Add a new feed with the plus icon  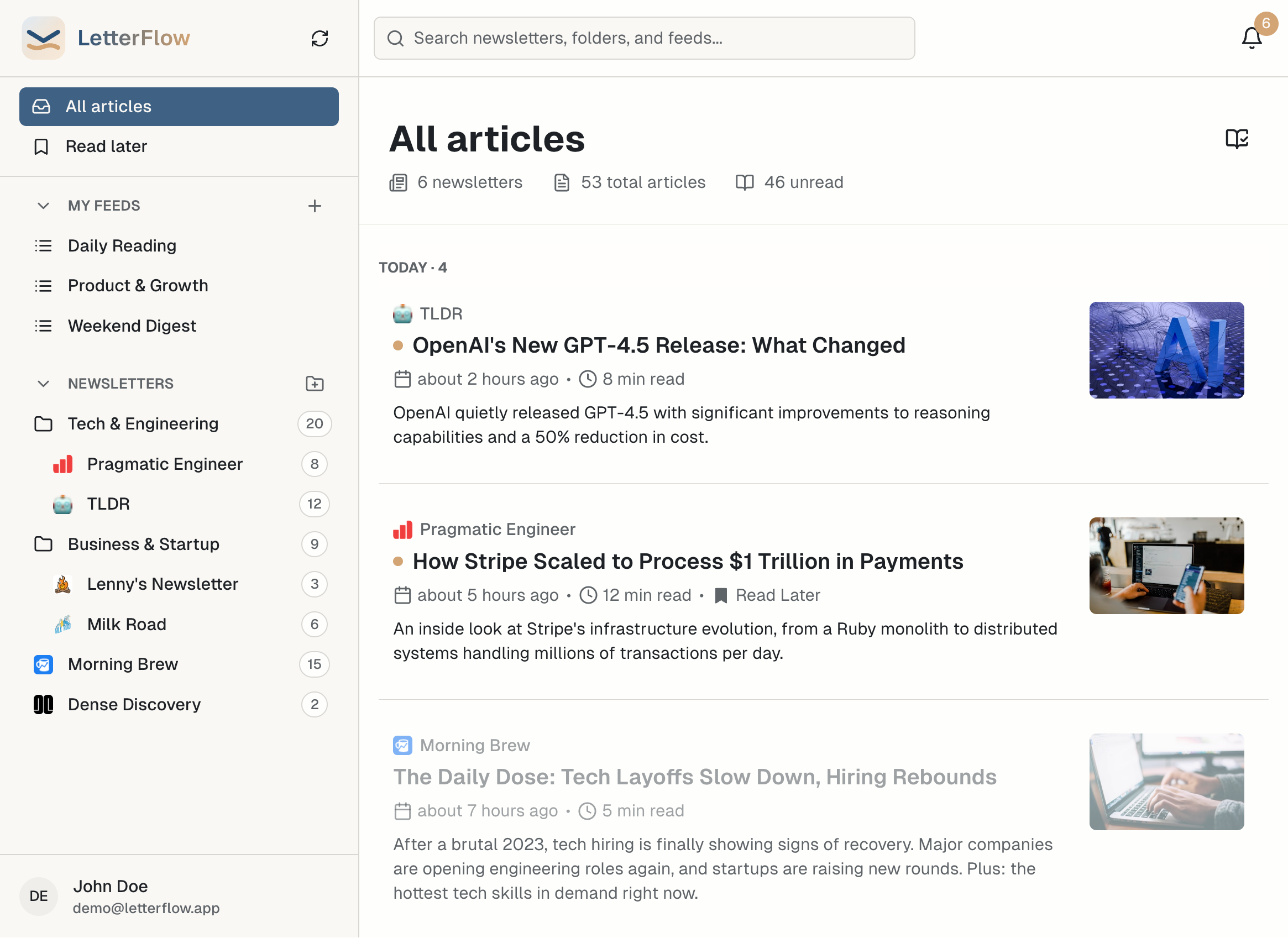[315, 206]
